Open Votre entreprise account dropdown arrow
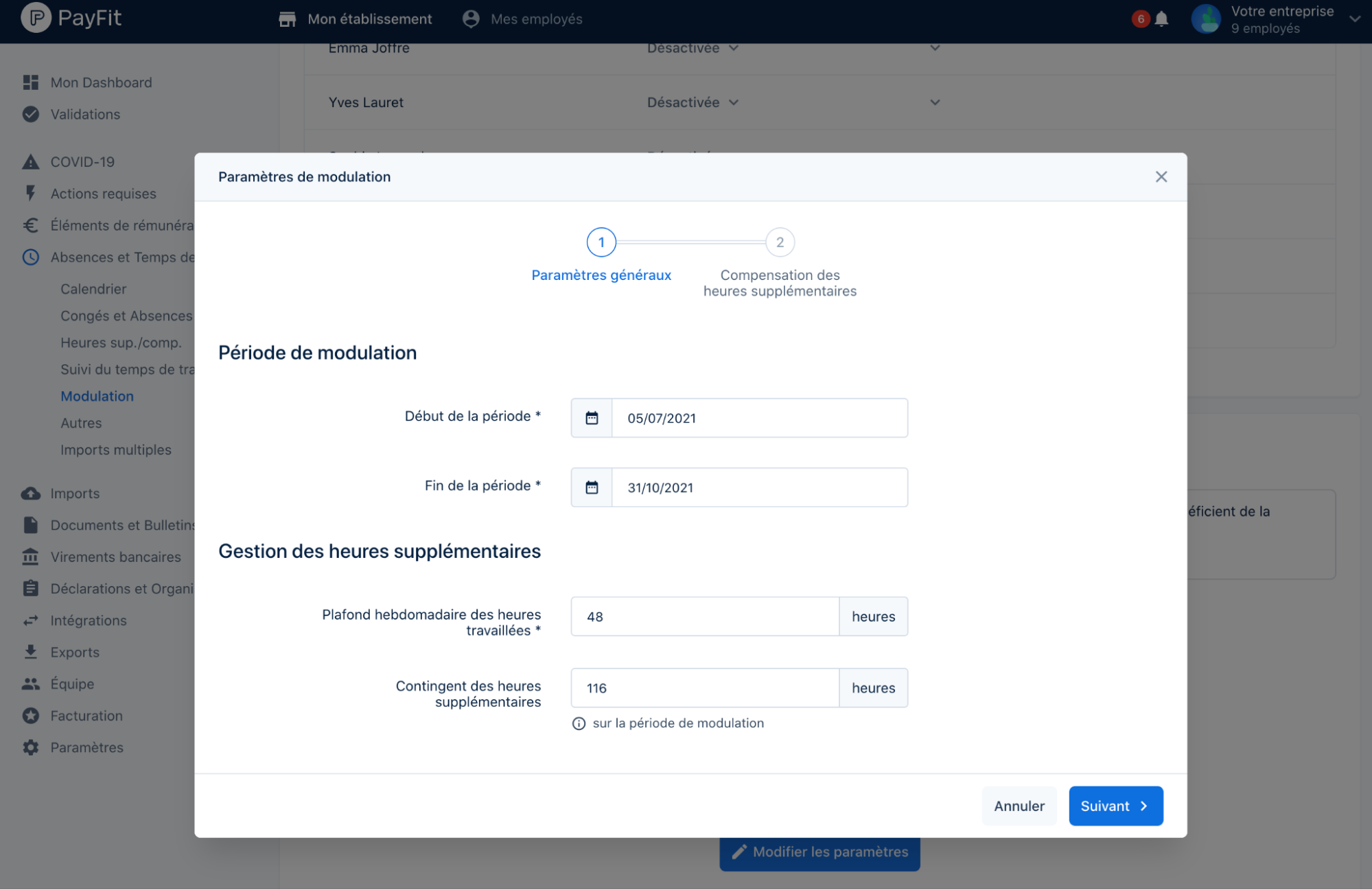This screenshot has width=1372, height=890. tap(1355, 19)
